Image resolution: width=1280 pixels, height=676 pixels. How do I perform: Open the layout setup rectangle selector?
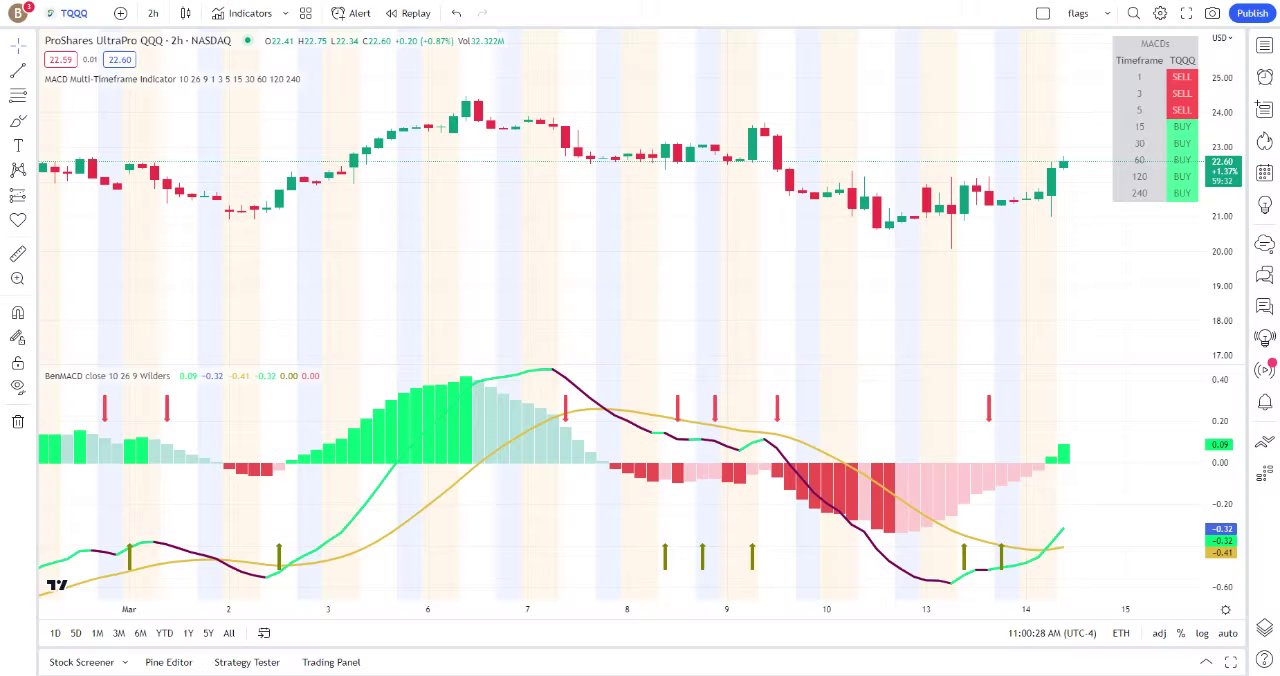[x=1043, y=13]
